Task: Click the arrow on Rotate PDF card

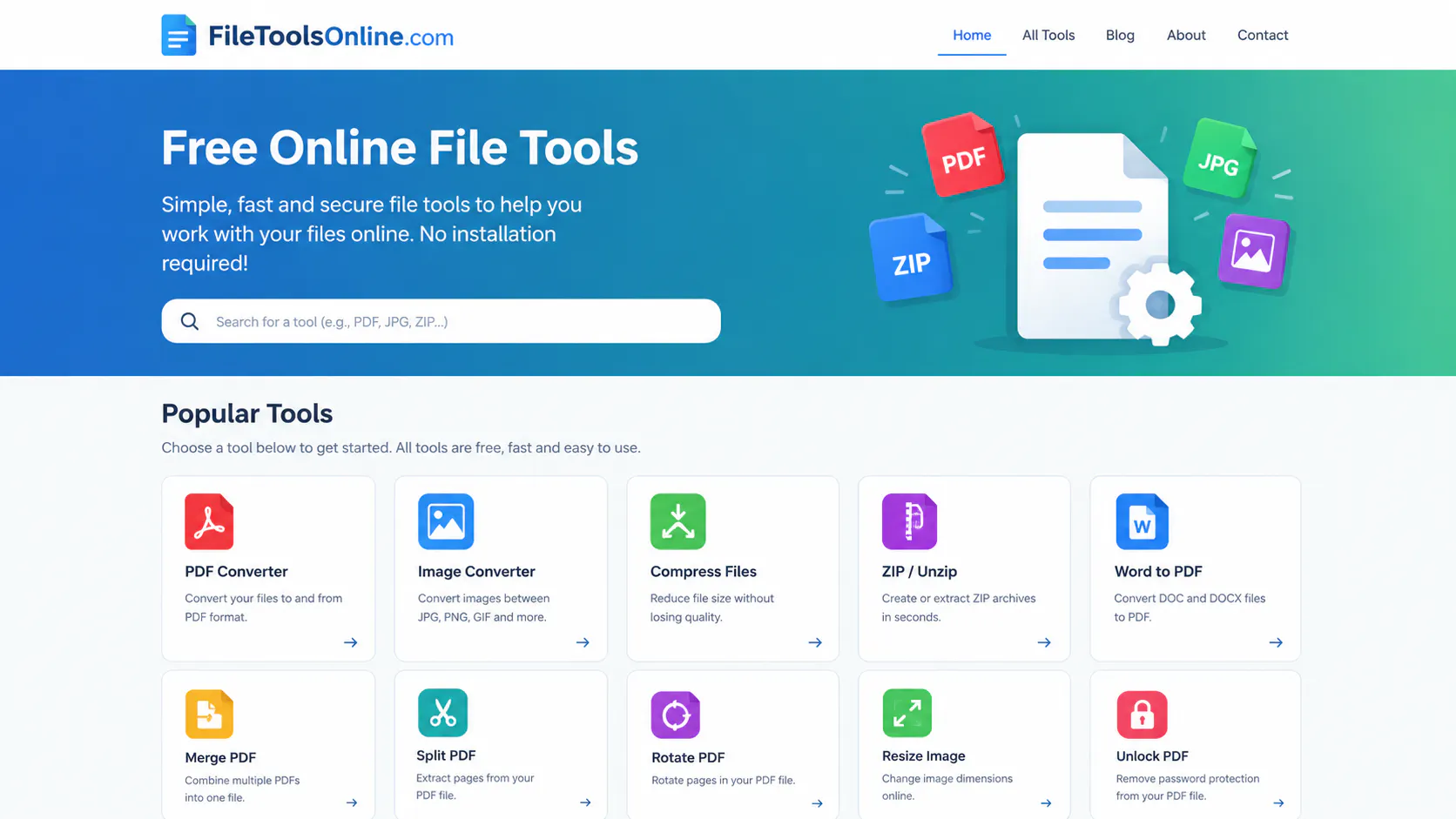Action: point(817,803)
